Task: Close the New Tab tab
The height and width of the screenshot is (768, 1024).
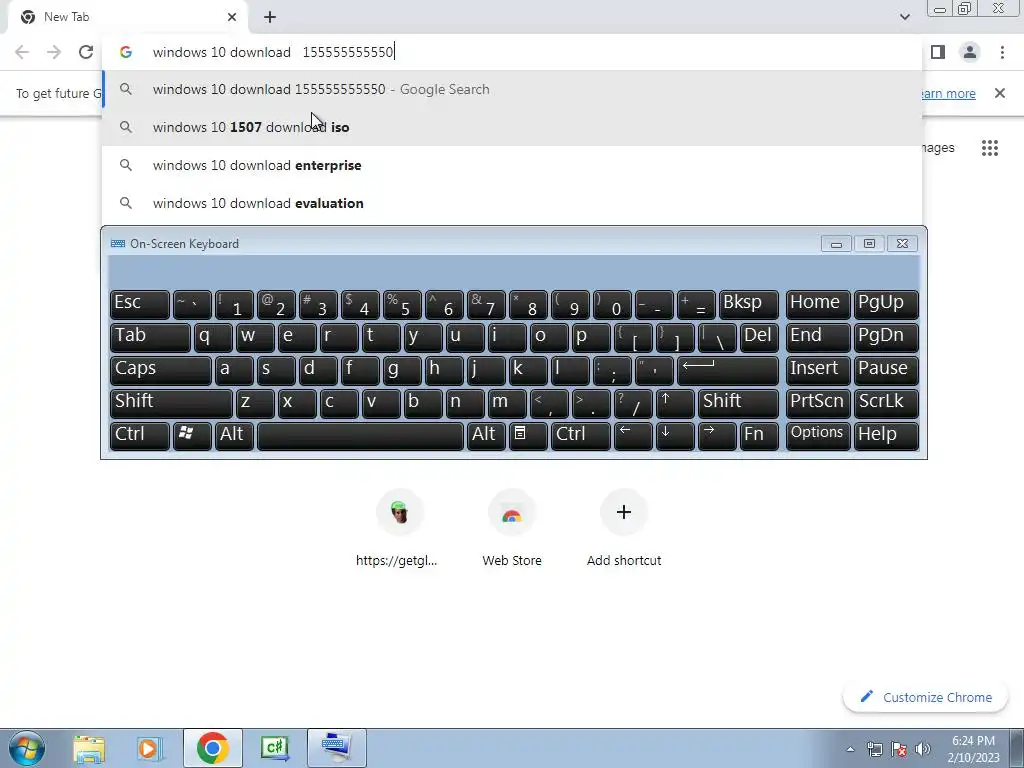Action: [x=232, y=17]
